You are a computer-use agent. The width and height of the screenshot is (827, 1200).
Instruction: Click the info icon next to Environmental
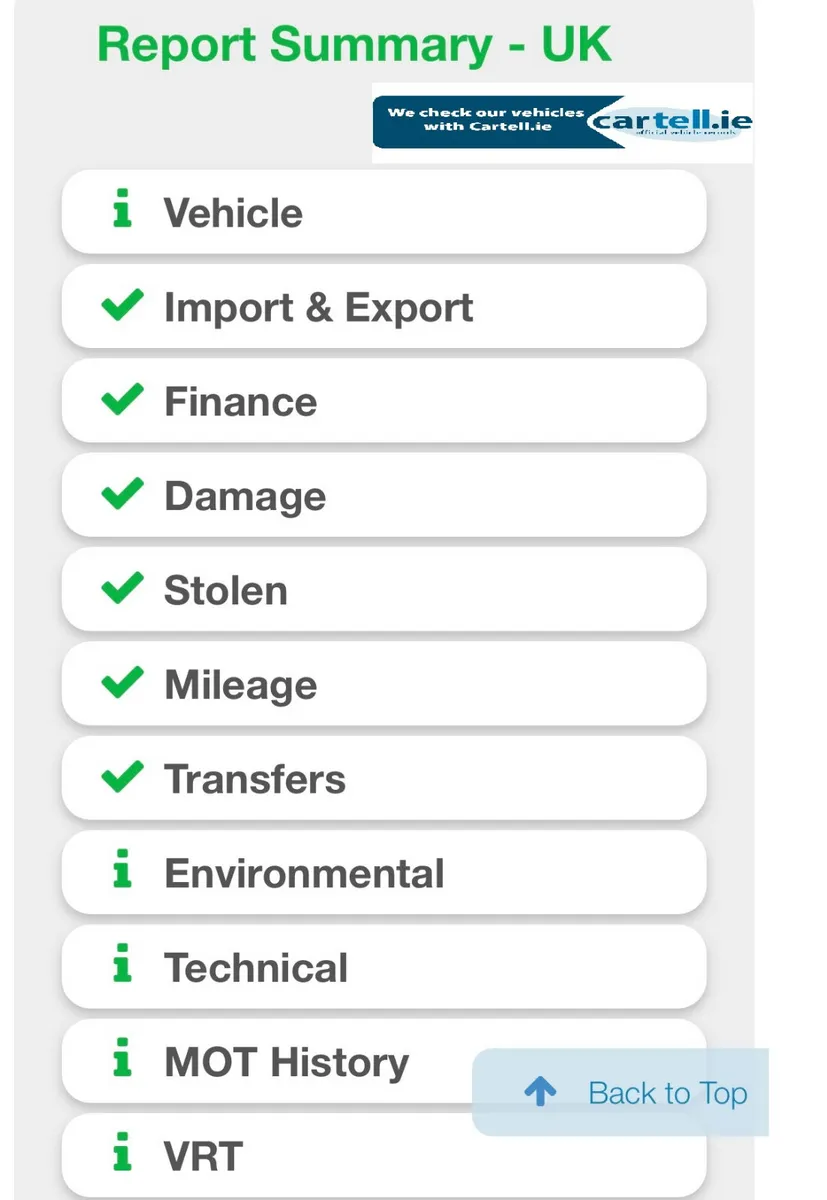[122, 872]
